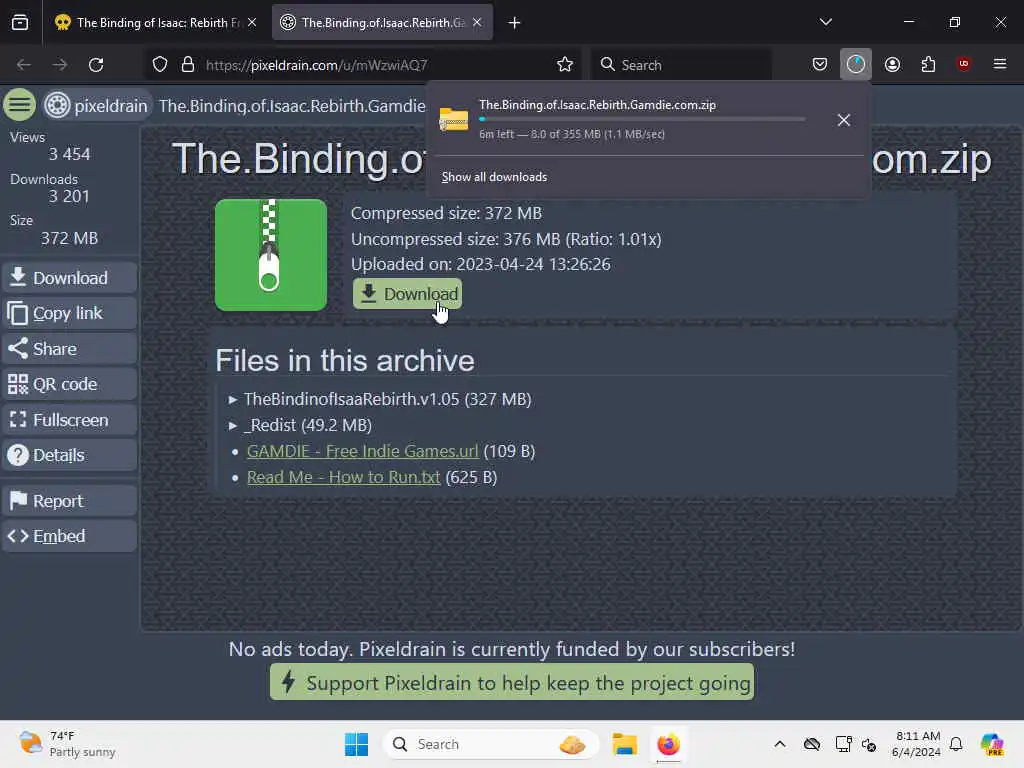Image resolution: width=1024 pixels, height=768 pixels.
Task: Toggle the Firefox downloads panel button
Action: 856,64
